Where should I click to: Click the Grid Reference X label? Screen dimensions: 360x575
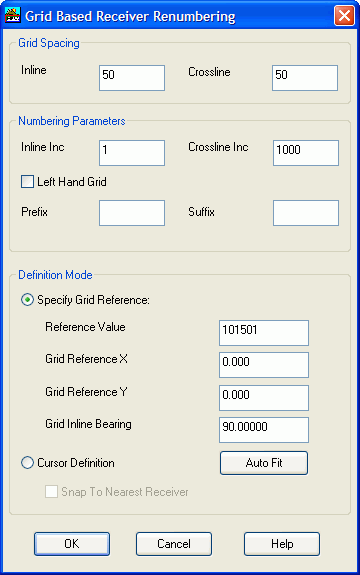(87, 359)
